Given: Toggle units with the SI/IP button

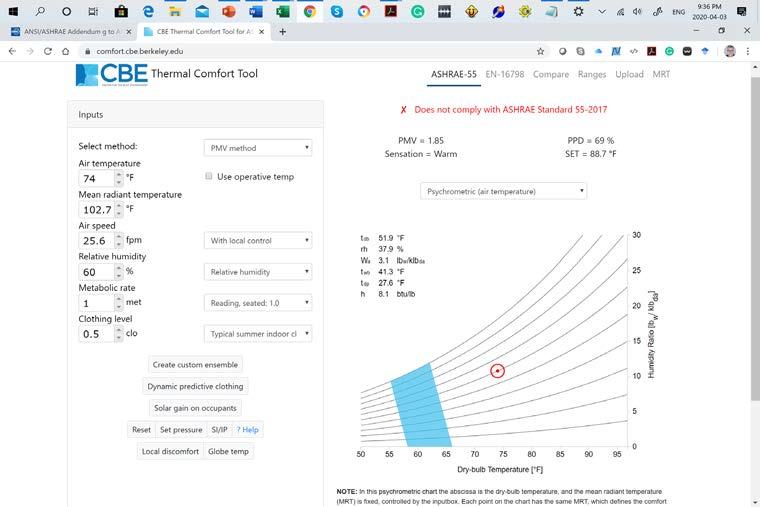Looking at the screenshot, I should pos(219,429).
